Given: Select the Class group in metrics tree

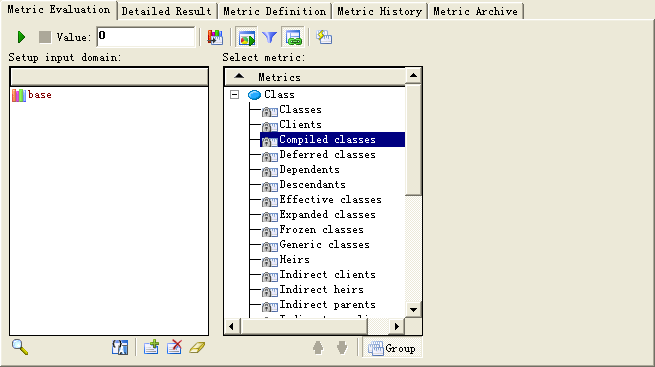Looking at the screenshot, I should (279, 94).
